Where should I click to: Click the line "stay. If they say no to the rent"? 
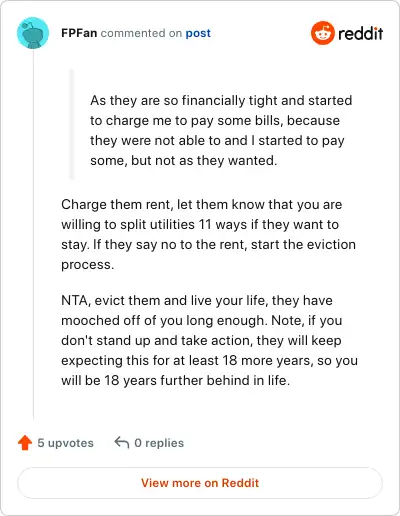click(208, 244)
